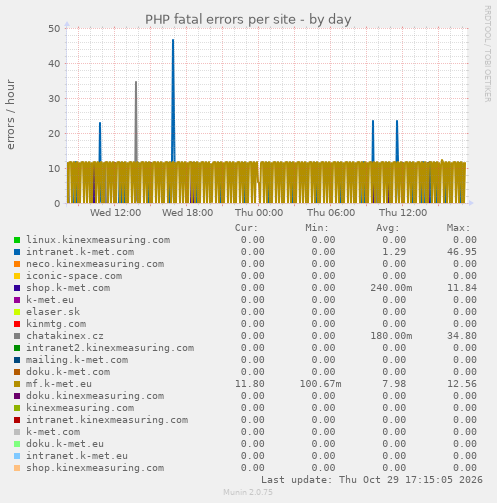
Task: Click the 7.98 average value
Action: click(x=394, y=384)
